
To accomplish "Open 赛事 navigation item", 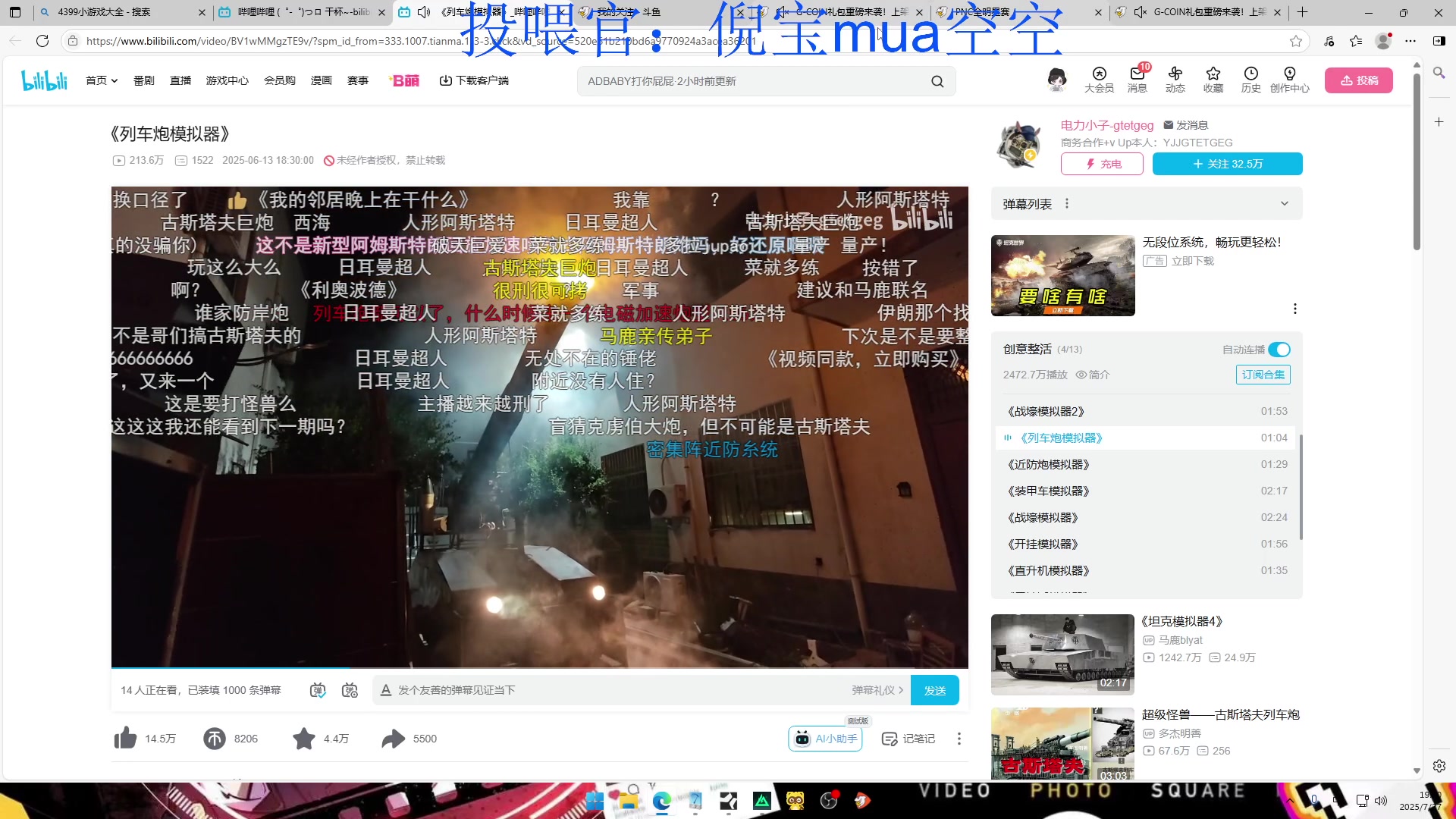I will point(358,80).
